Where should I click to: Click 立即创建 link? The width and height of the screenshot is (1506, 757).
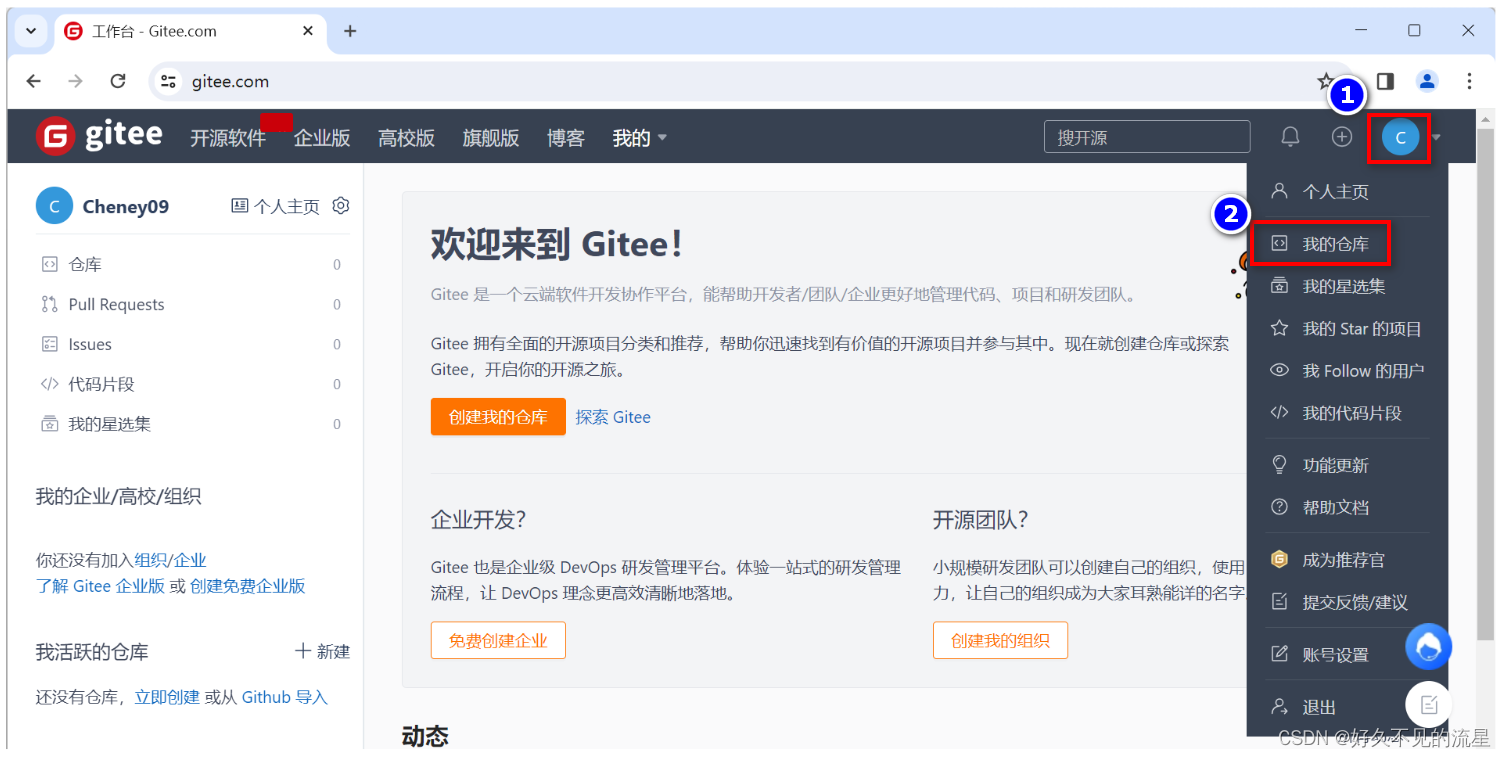[167, 697]
